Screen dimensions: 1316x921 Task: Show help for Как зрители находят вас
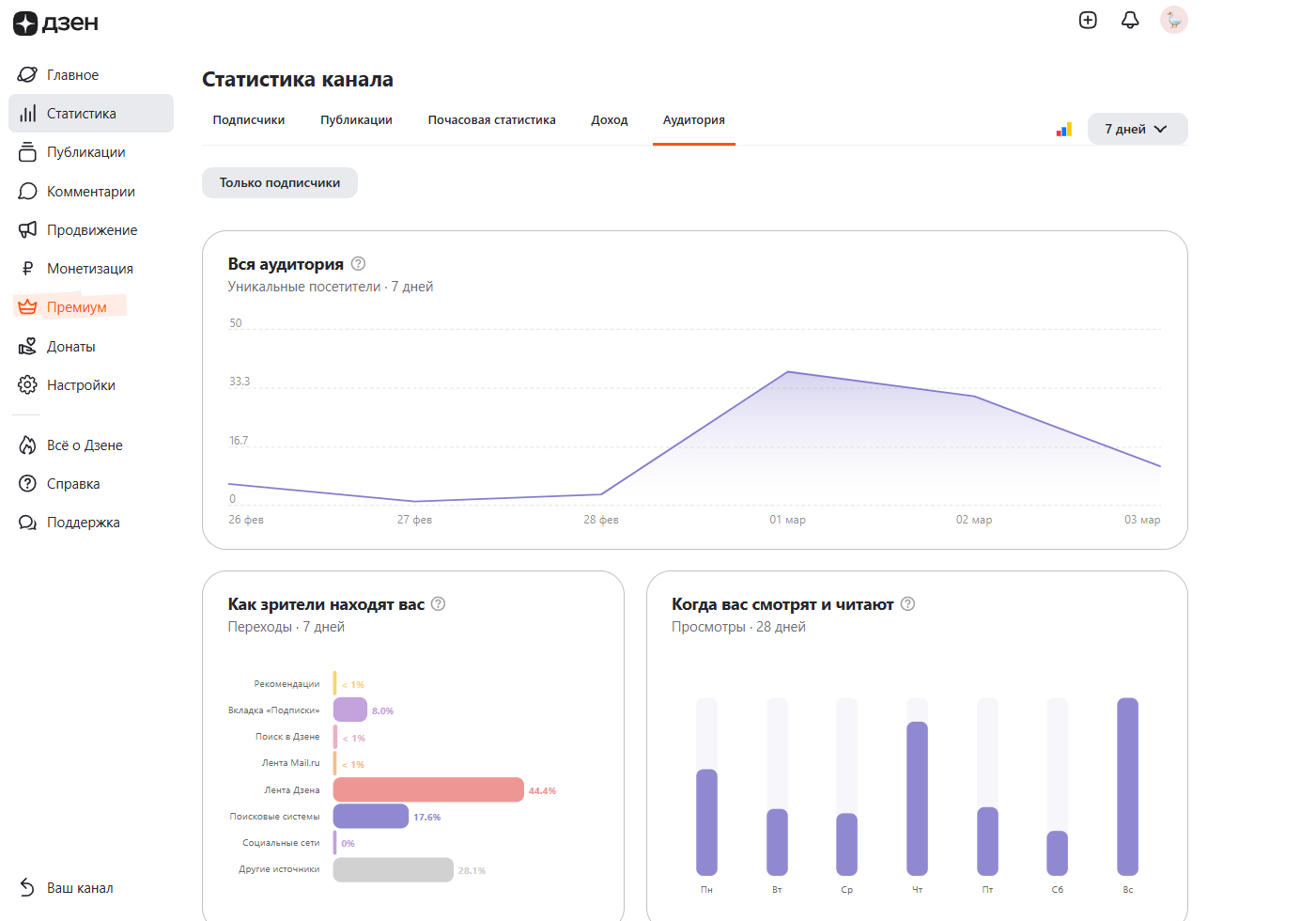pyautogui.click(x=438, y=604)
